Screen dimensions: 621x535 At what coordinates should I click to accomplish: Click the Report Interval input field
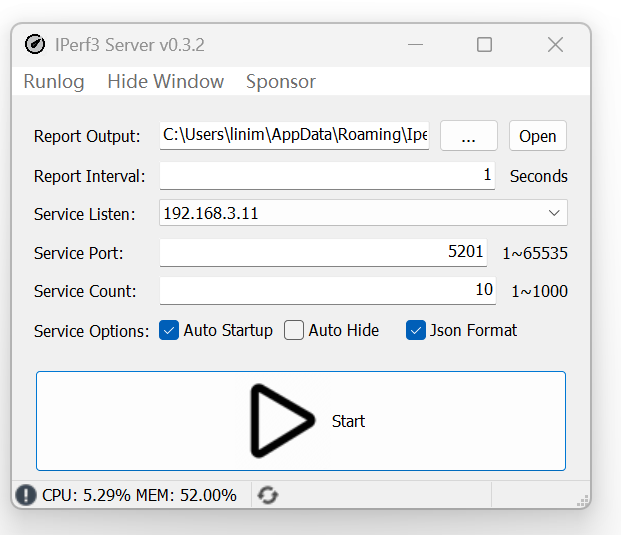[327, 176]
